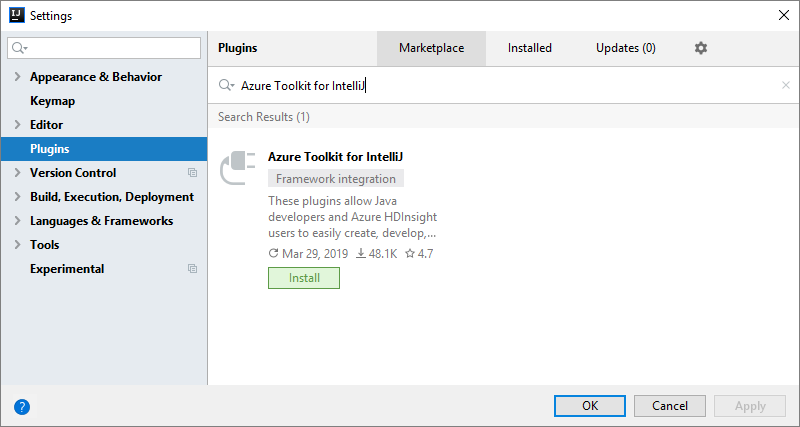The image size is (800, 427).
Task: Click the copy icon beside Version Control
Action: coord(192,173)
